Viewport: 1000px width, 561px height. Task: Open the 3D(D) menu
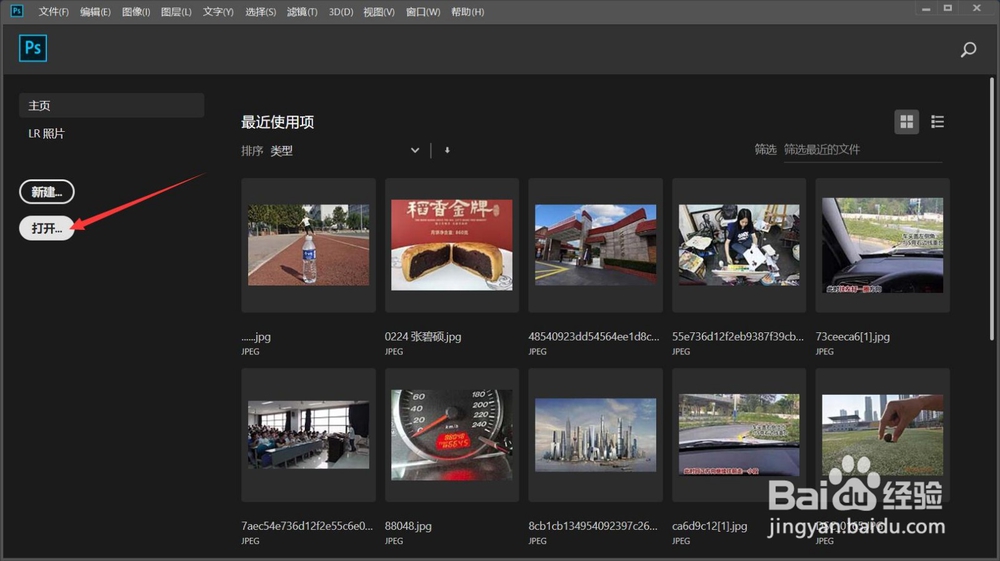[x=341, y=11]
